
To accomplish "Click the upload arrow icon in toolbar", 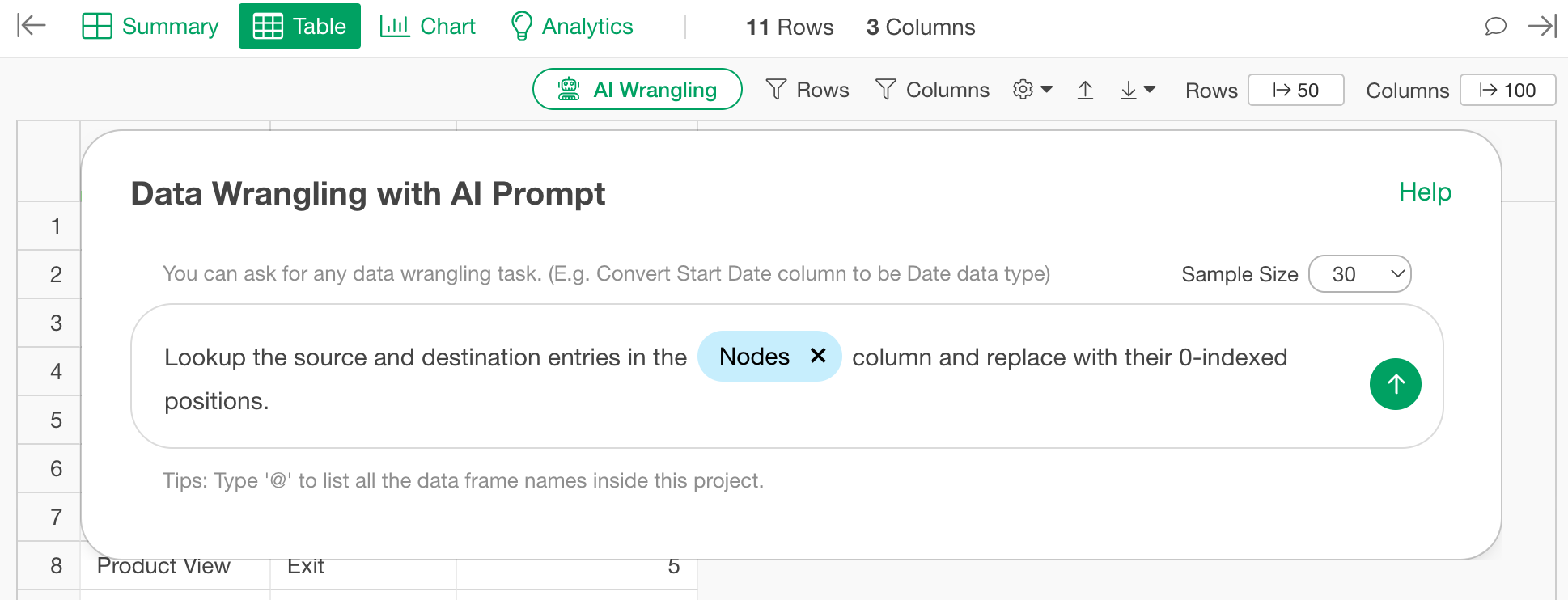I will point(1085,90).
